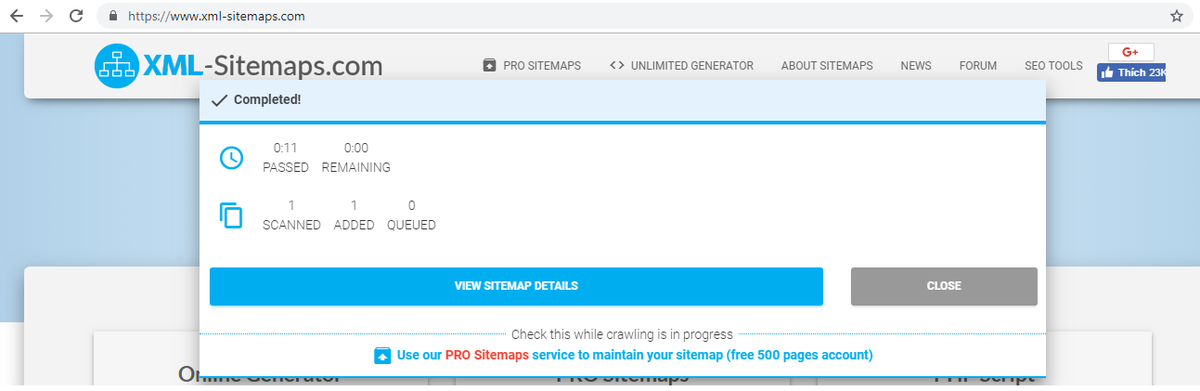Click the Google+ button
Viewport: 1200px width, 391px height.
(x=1131, y=52)
